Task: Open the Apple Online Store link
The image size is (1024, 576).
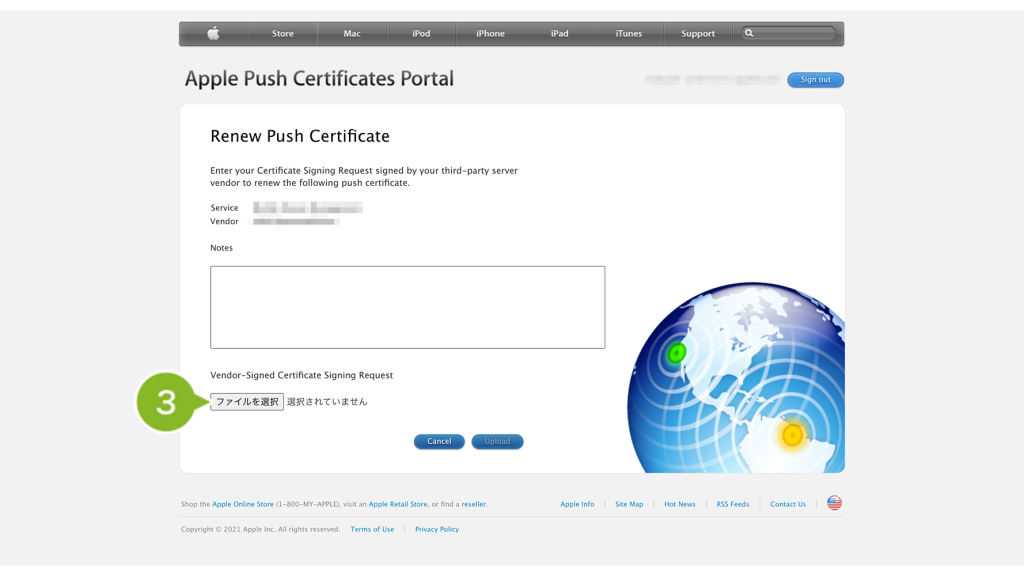Action: click(242, 505)
